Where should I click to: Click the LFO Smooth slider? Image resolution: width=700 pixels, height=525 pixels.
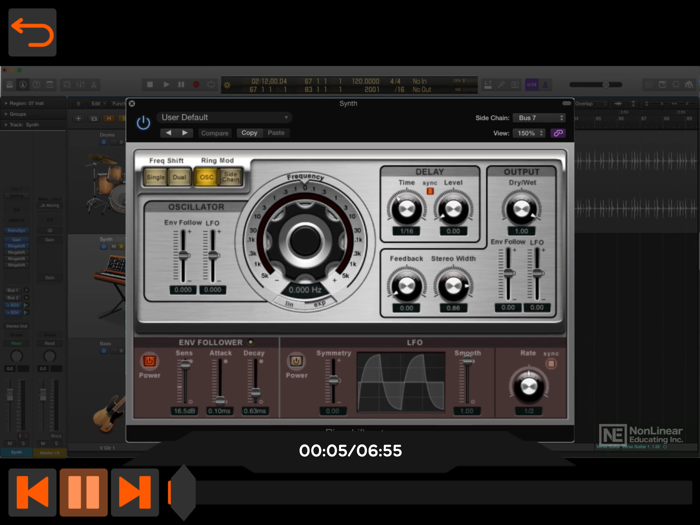click(x=467, y=381)
